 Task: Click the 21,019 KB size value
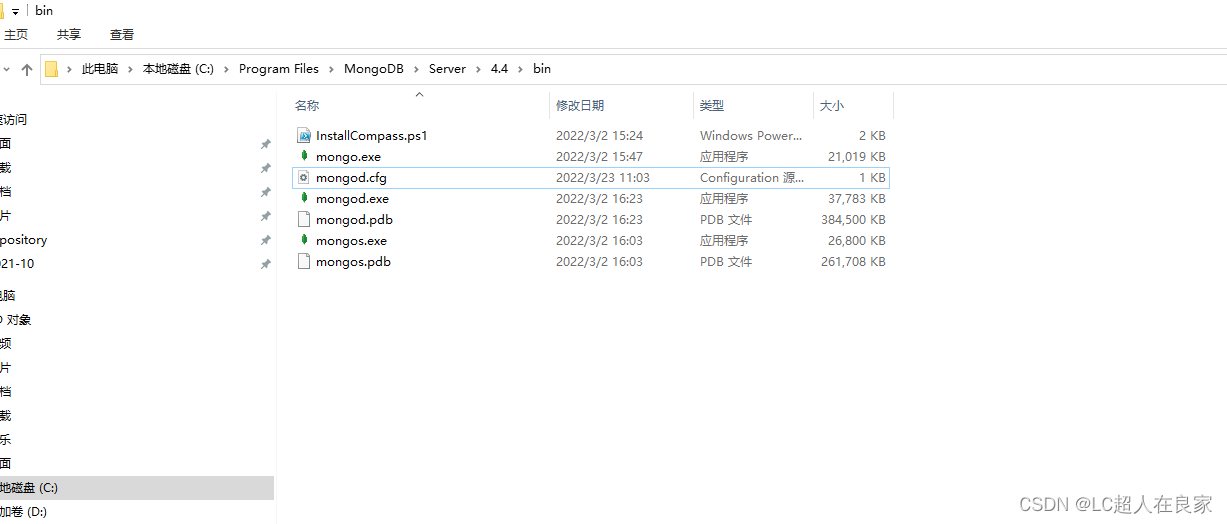tap(857, 156)
